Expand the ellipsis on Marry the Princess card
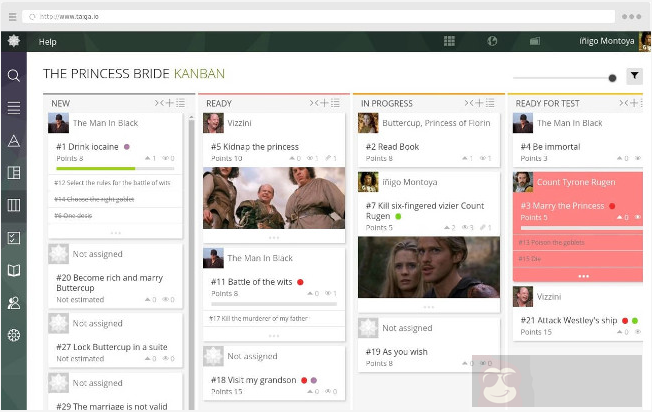The width and height of the screenshot is (652, 412). (583, 276)
